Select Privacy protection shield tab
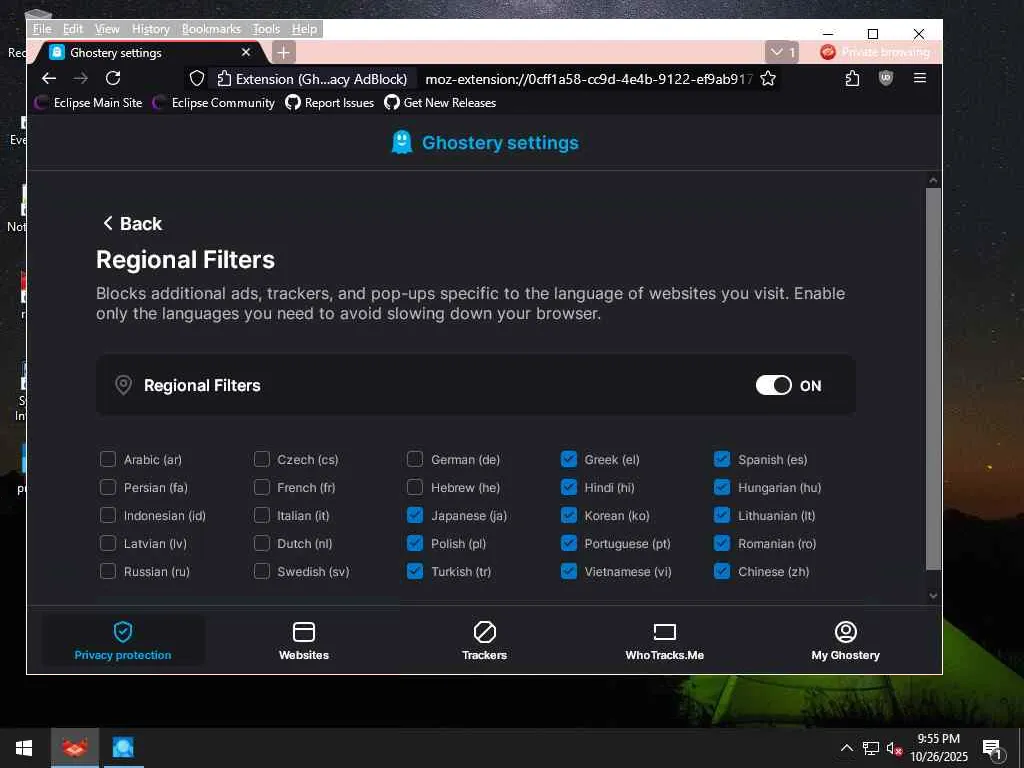 point(123,641)
